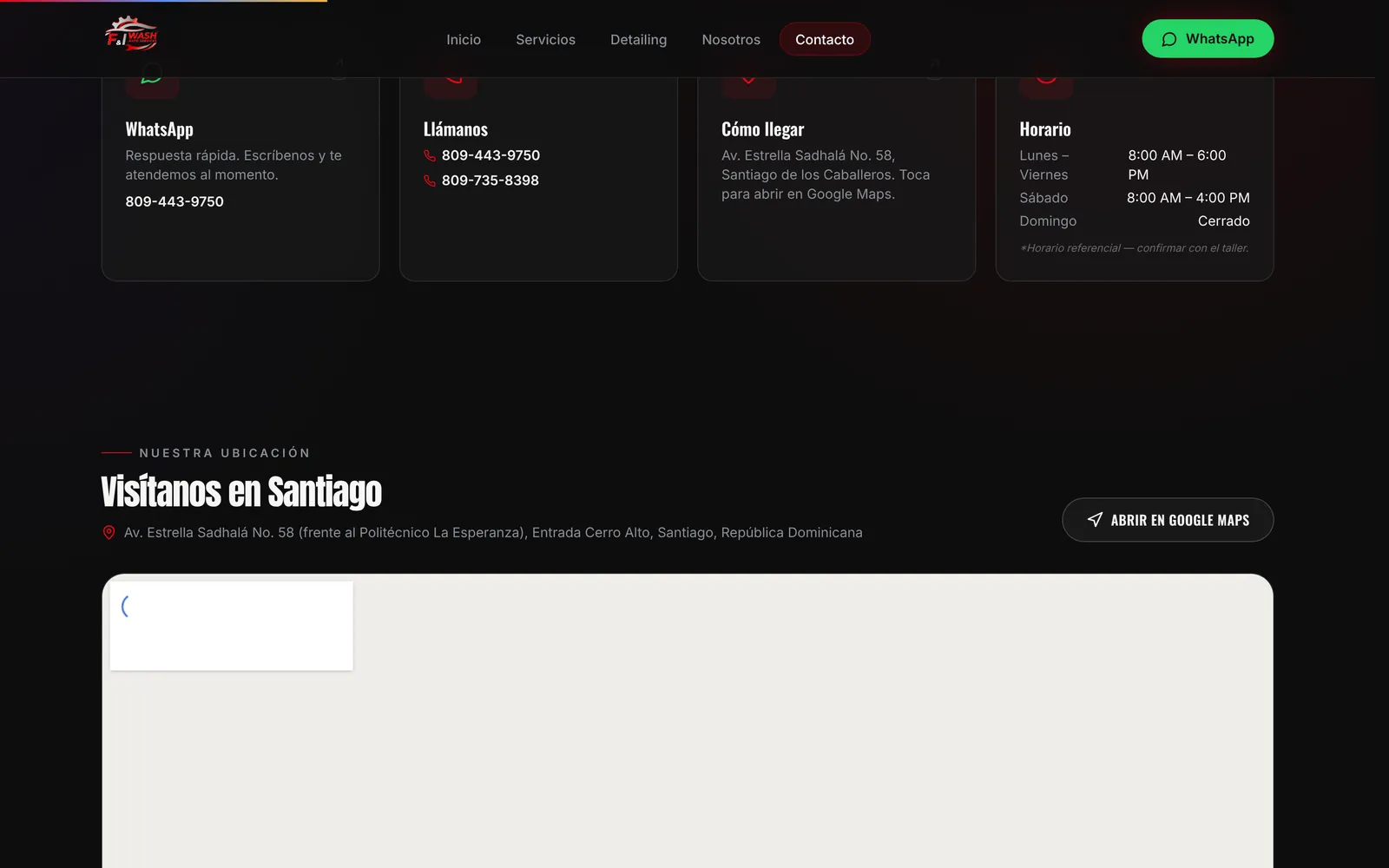This screenshot has height=868, width=1389.
Task: Click the Horario referencial footnote
Action: (1135, 248)
